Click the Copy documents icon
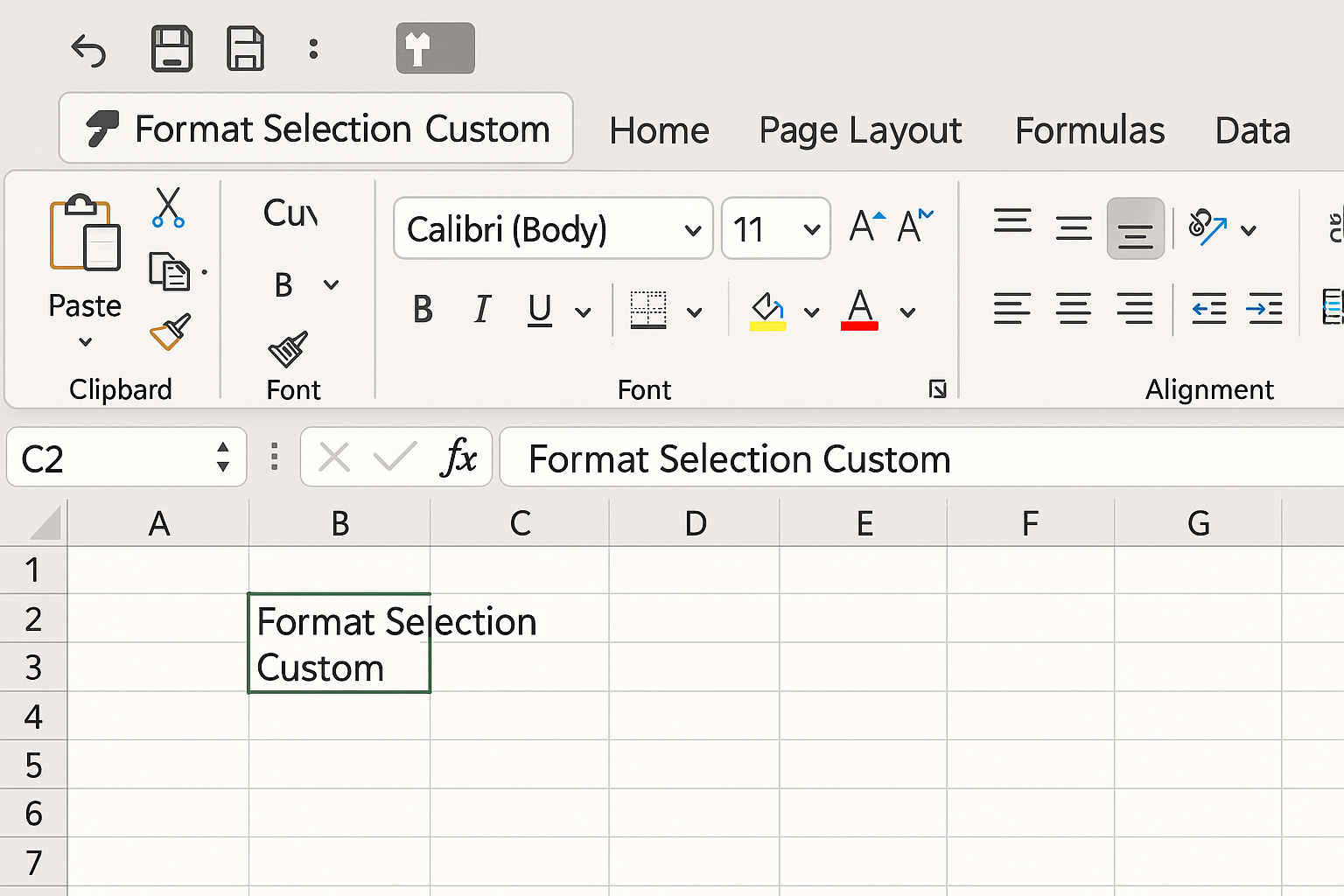 tap(170, 271)
